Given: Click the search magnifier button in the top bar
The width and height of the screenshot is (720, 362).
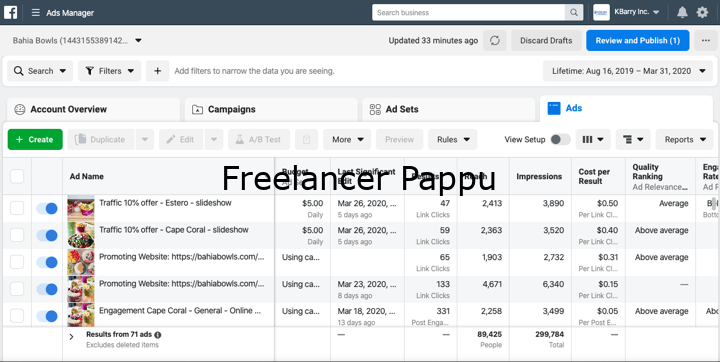Looking at the screenshot, I should tap(574, 12).
